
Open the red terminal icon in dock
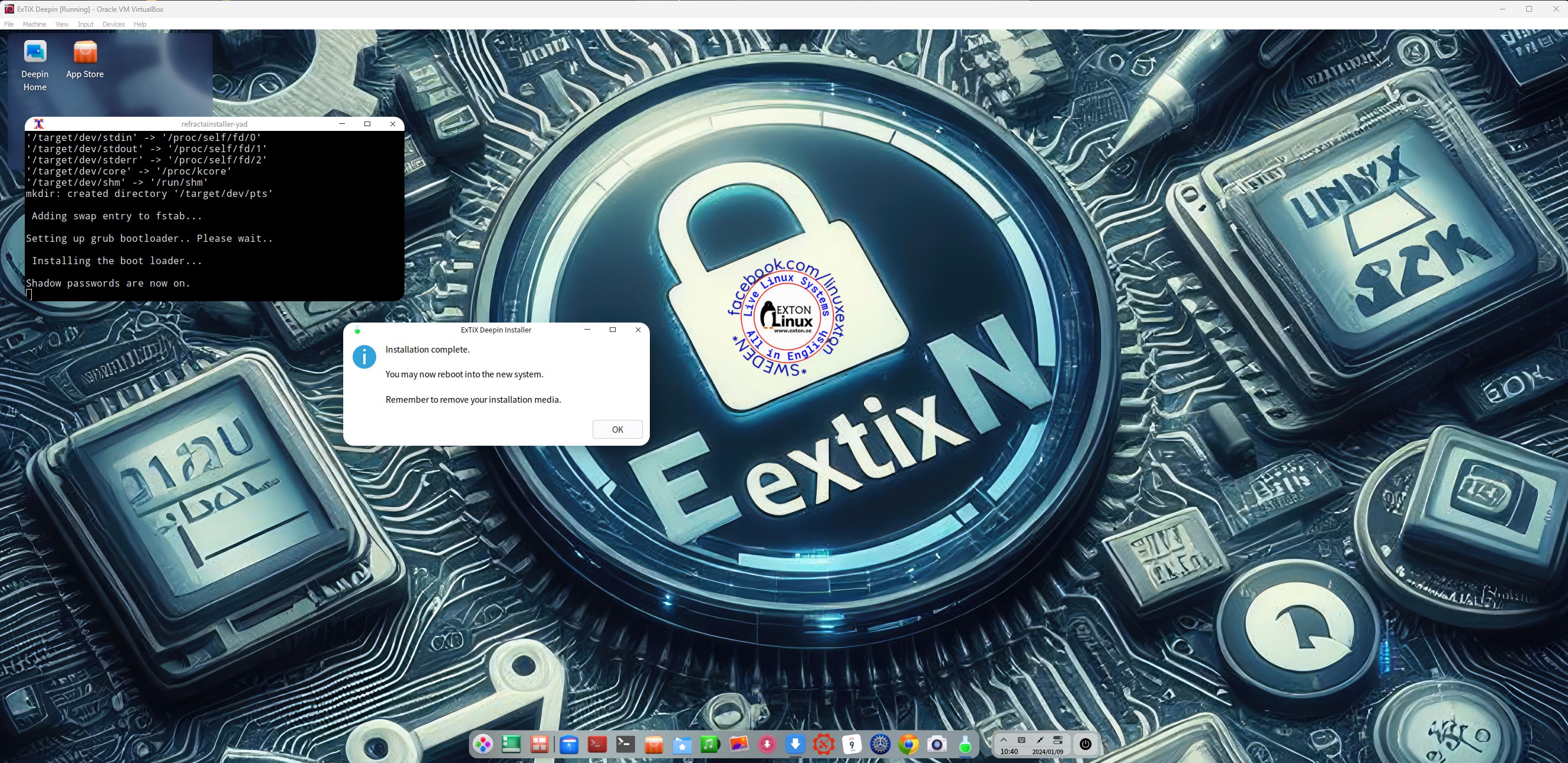[597, 744]
